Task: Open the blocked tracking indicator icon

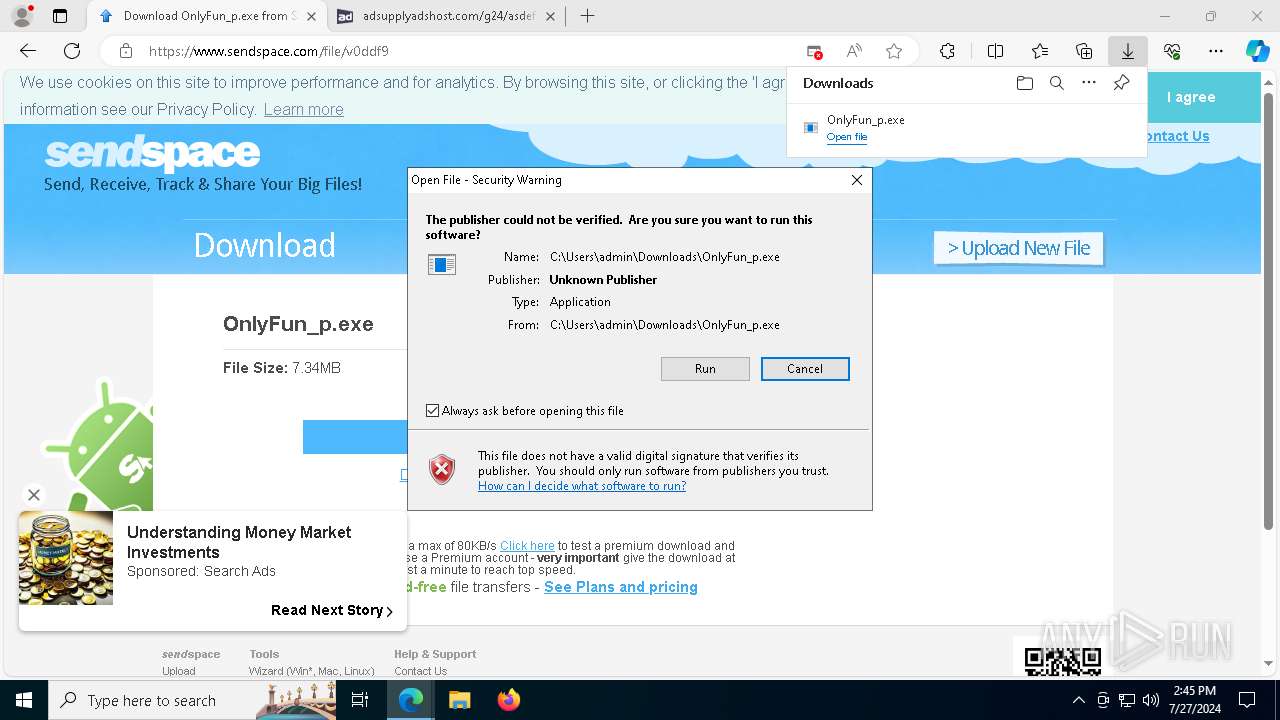Action: pos(815,51)
